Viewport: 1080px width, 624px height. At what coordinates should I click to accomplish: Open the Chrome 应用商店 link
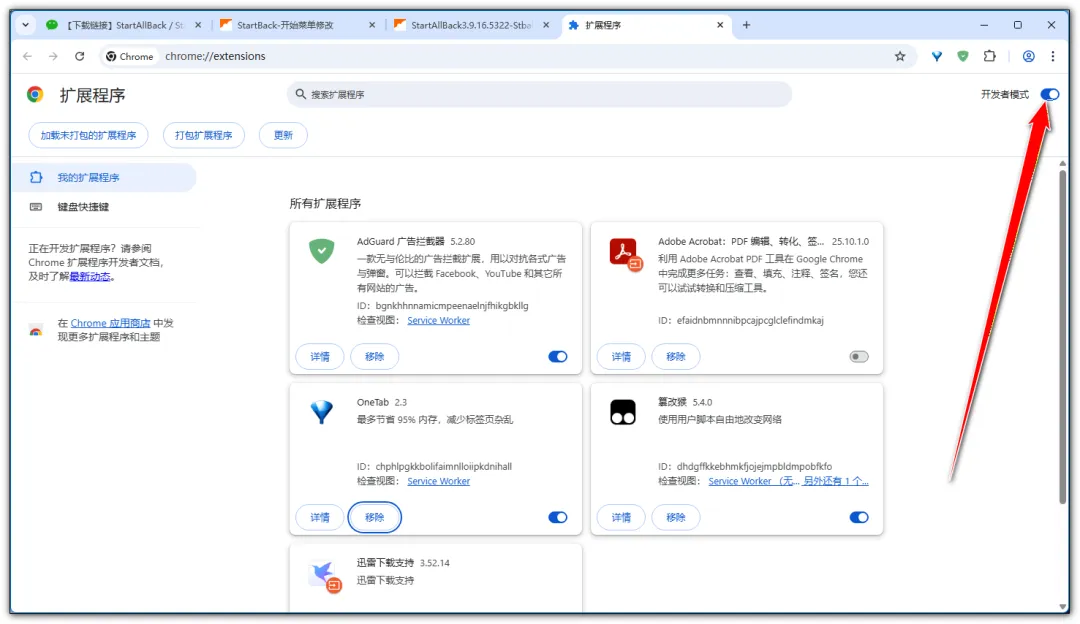pos(110,323)
